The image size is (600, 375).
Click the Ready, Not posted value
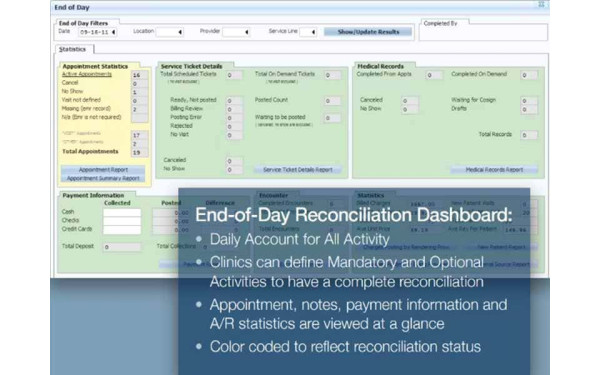234,101
